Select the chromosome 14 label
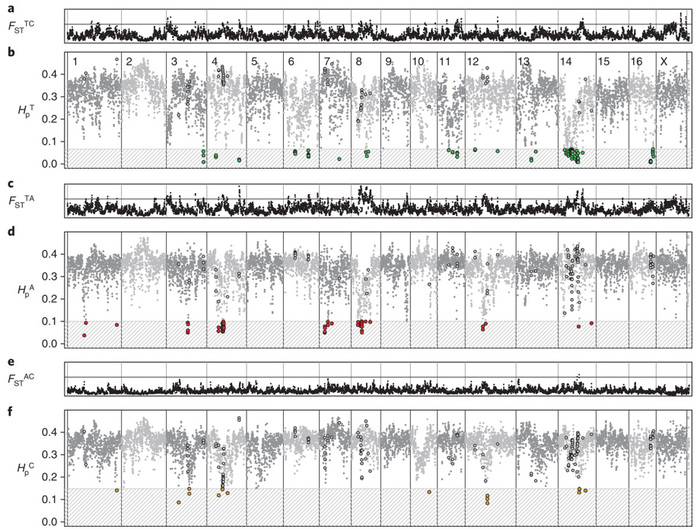This screenshot has height=532, width=700. coord(566,63)
